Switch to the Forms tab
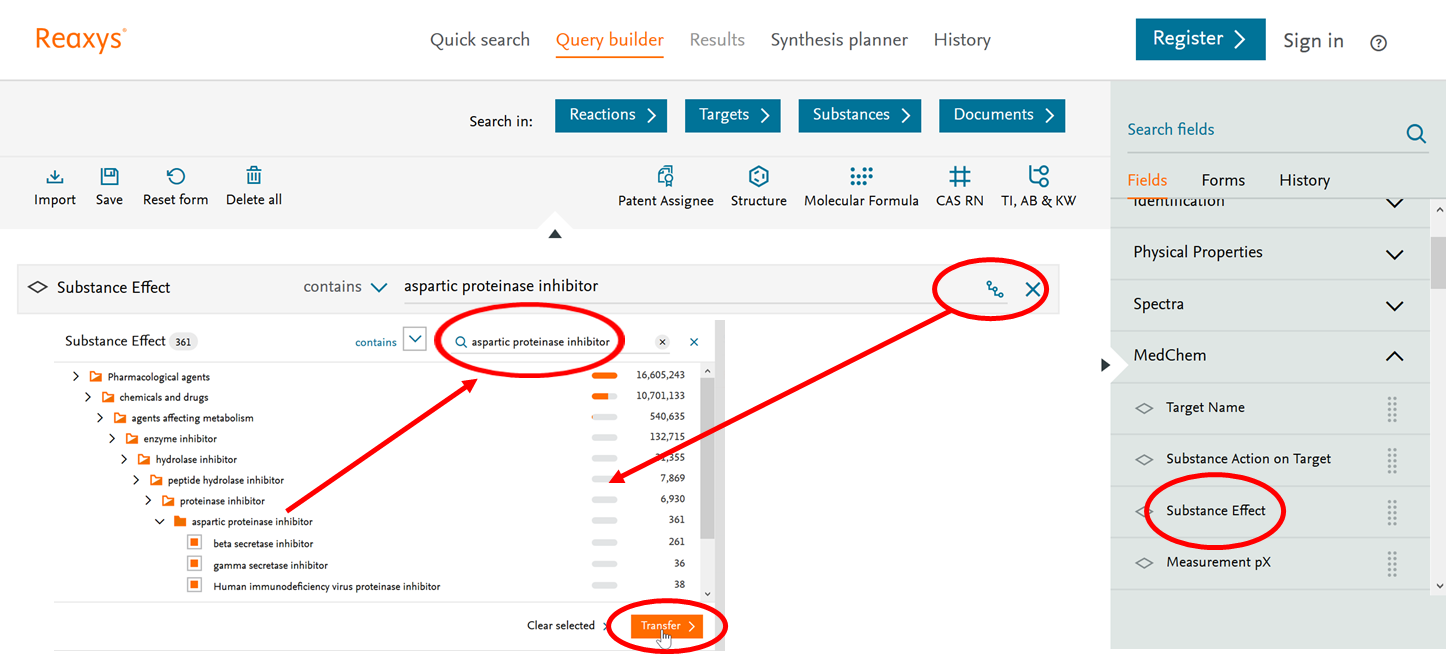This screenshot has width=1446, height=654. click(1223, 180)
